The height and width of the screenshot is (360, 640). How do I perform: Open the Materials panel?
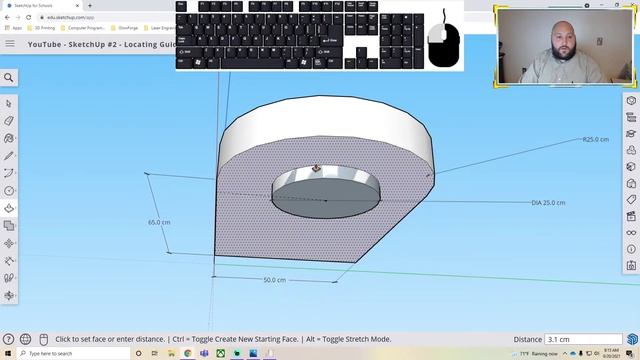point(631,167)
